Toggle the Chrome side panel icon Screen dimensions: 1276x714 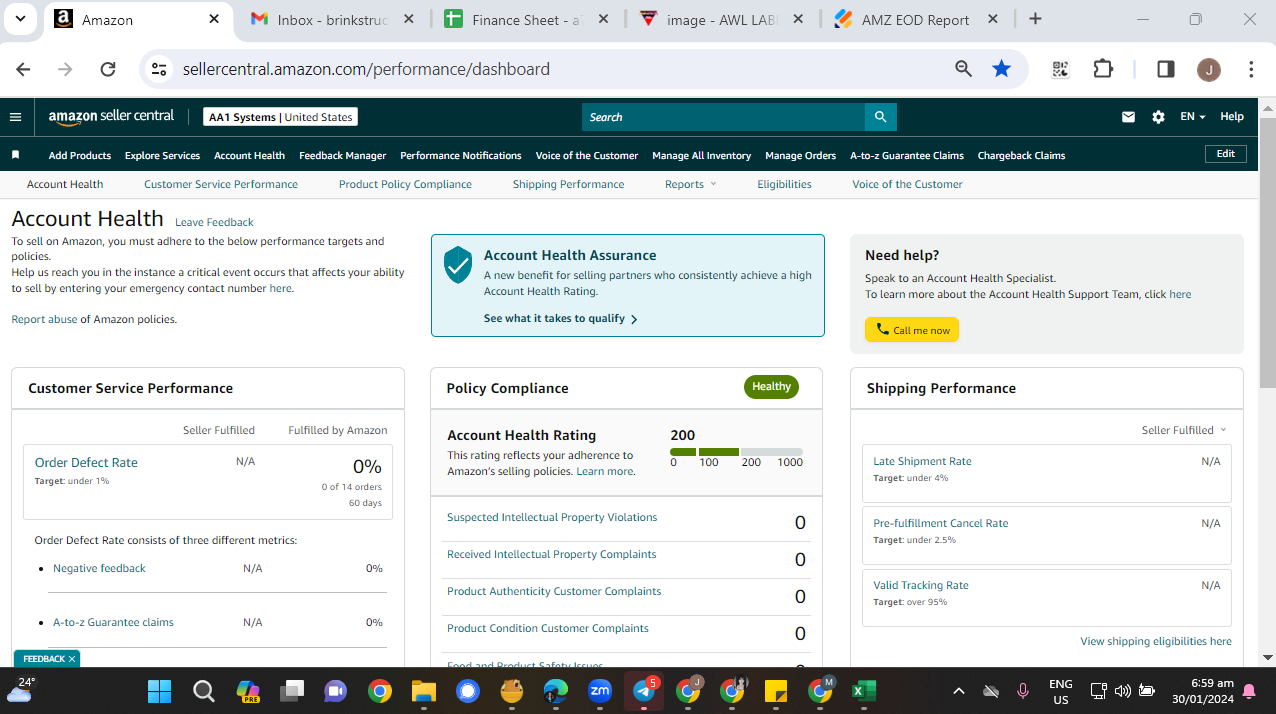[1166, 69]
